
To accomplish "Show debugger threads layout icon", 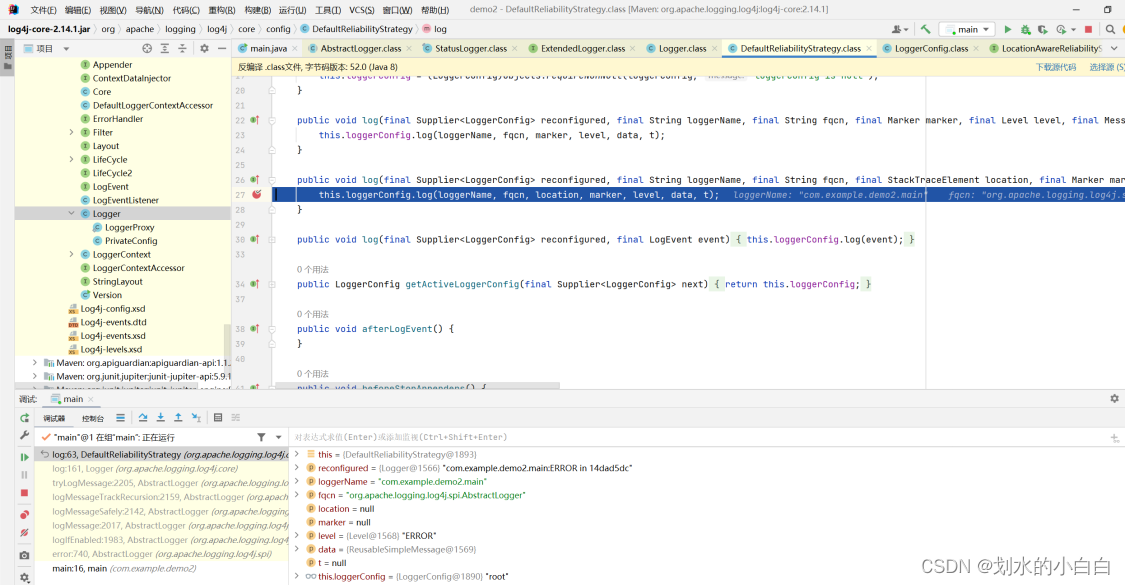I will pyautogui.click(x=121, y=418).
